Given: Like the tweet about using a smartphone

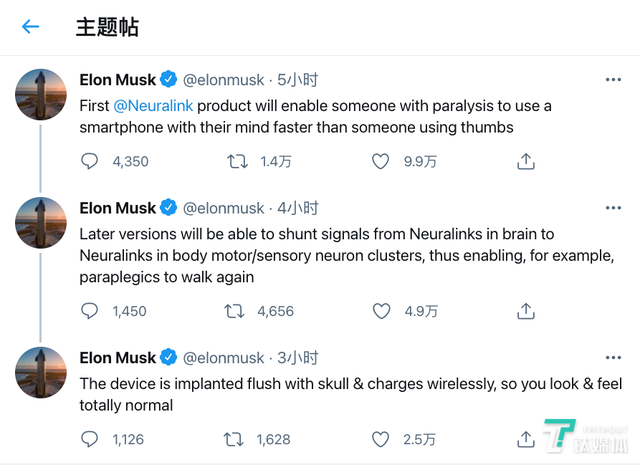Looking at the screenshot, I should pos(381,161).
